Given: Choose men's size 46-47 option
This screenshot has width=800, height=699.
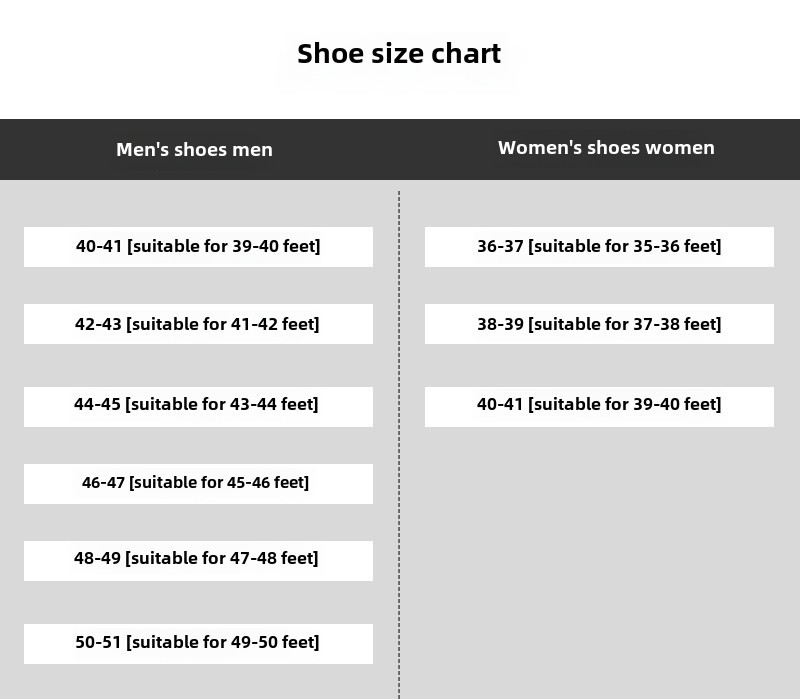Looking at the screenshot, I should click(198, 483).
